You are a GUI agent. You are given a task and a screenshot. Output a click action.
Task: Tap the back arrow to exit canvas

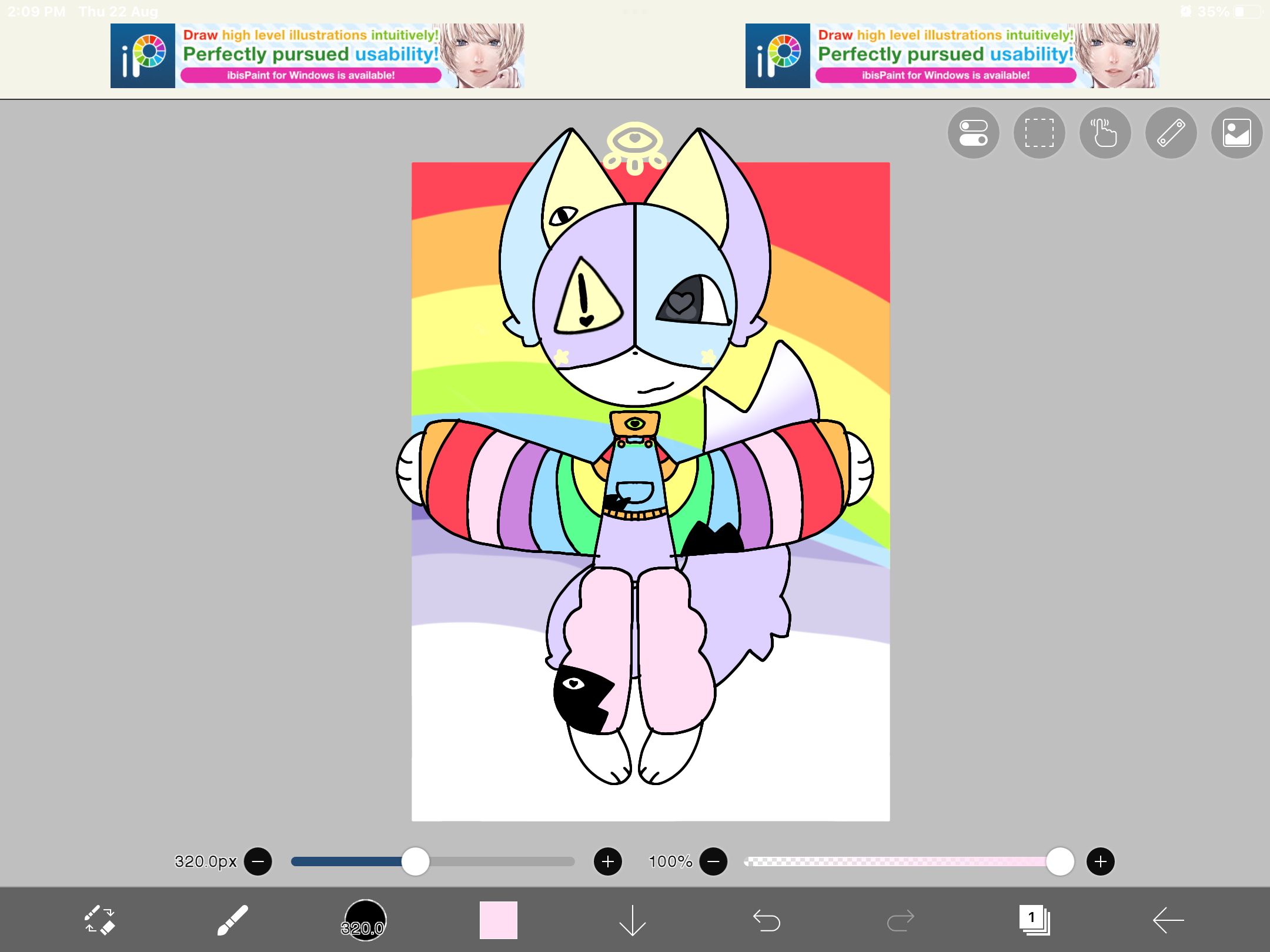[x=1168, y=920]
